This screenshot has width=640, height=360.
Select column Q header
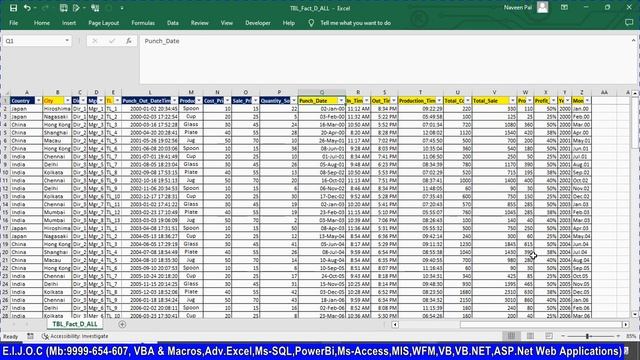click(x=322, y=93)
